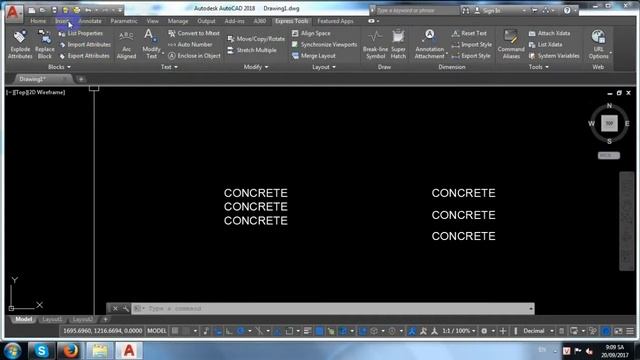Click the Help question mark button

[x=567, y=11]
